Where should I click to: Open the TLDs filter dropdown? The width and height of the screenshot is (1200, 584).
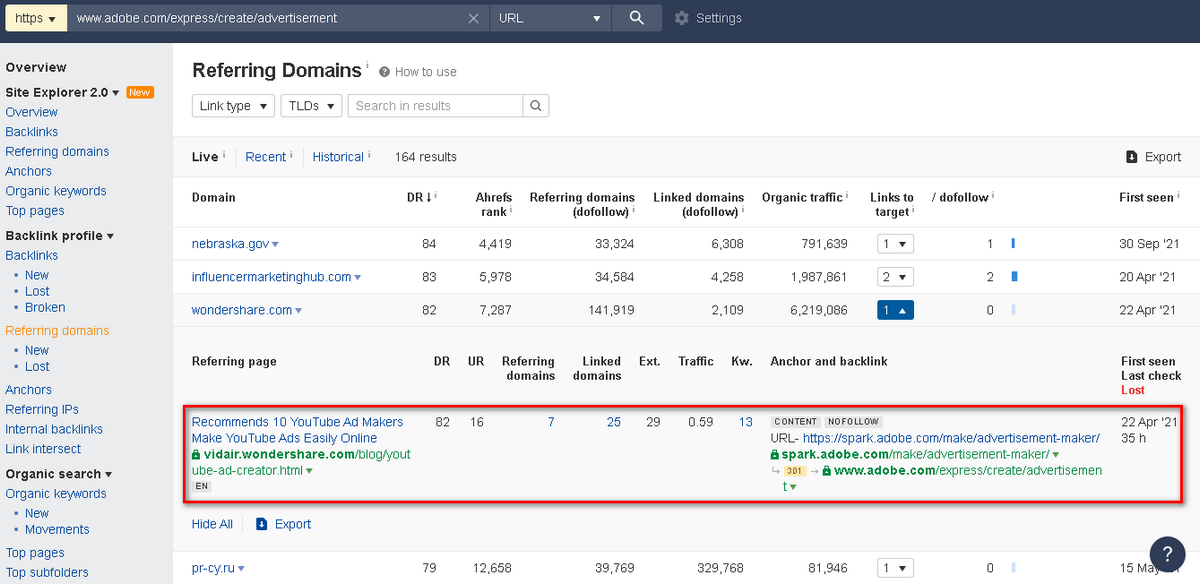(311, 106)
